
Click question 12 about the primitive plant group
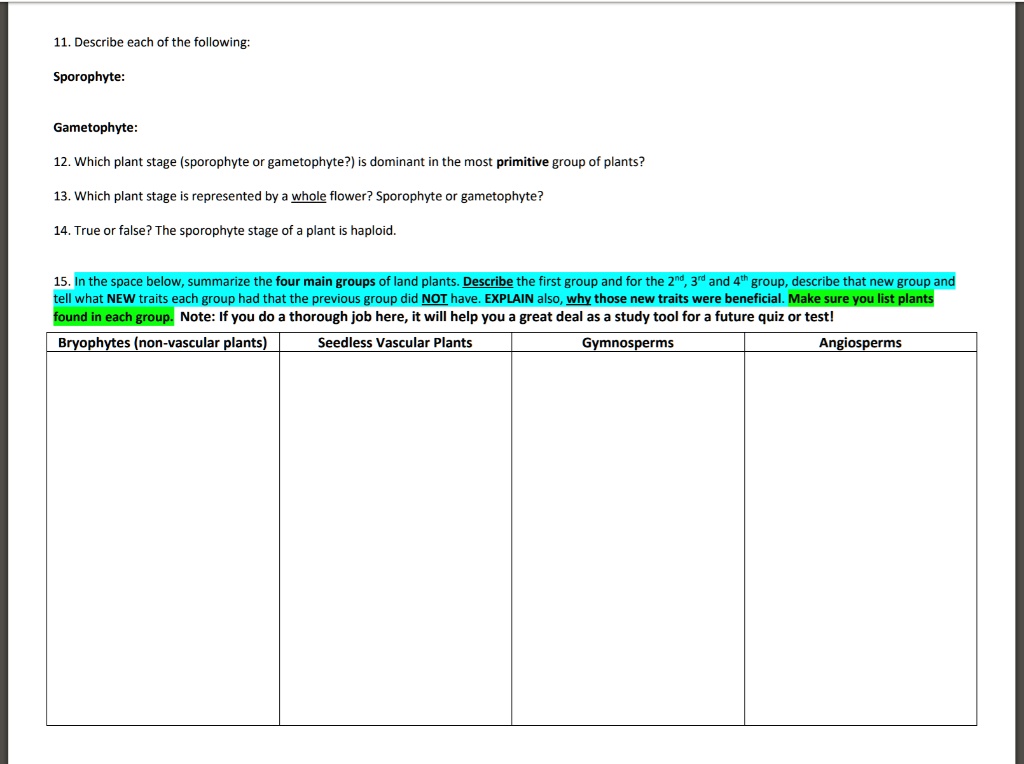pyautogui.click(x=349, y=162)
